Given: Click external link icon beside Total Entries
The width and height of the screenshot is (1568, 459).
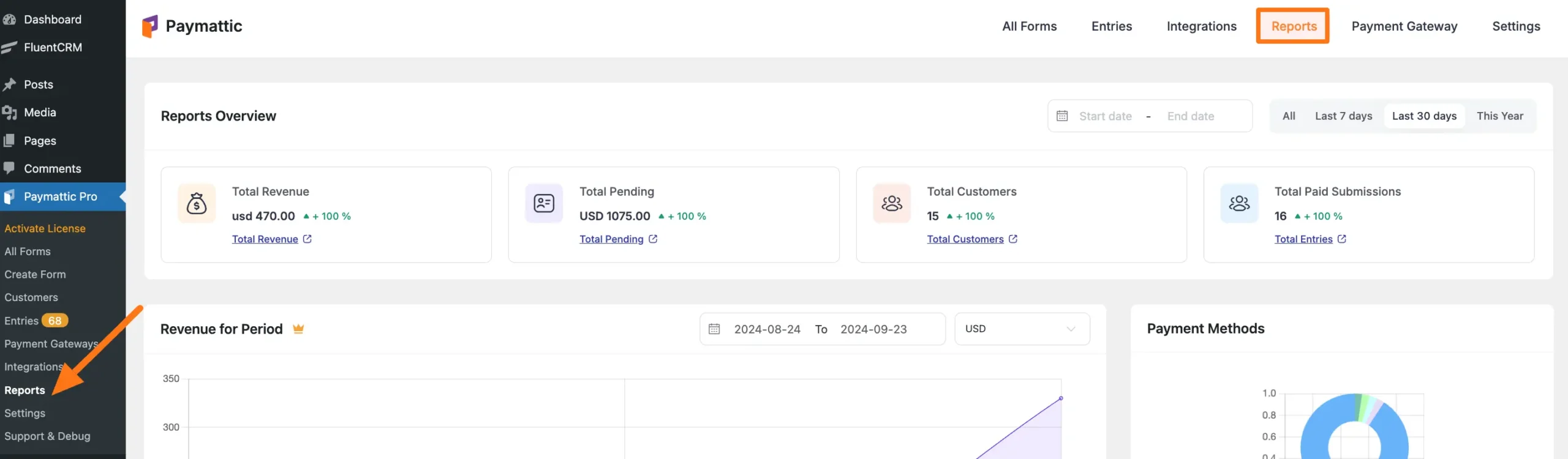Looking at the screenshot, I should point(1342,239).
